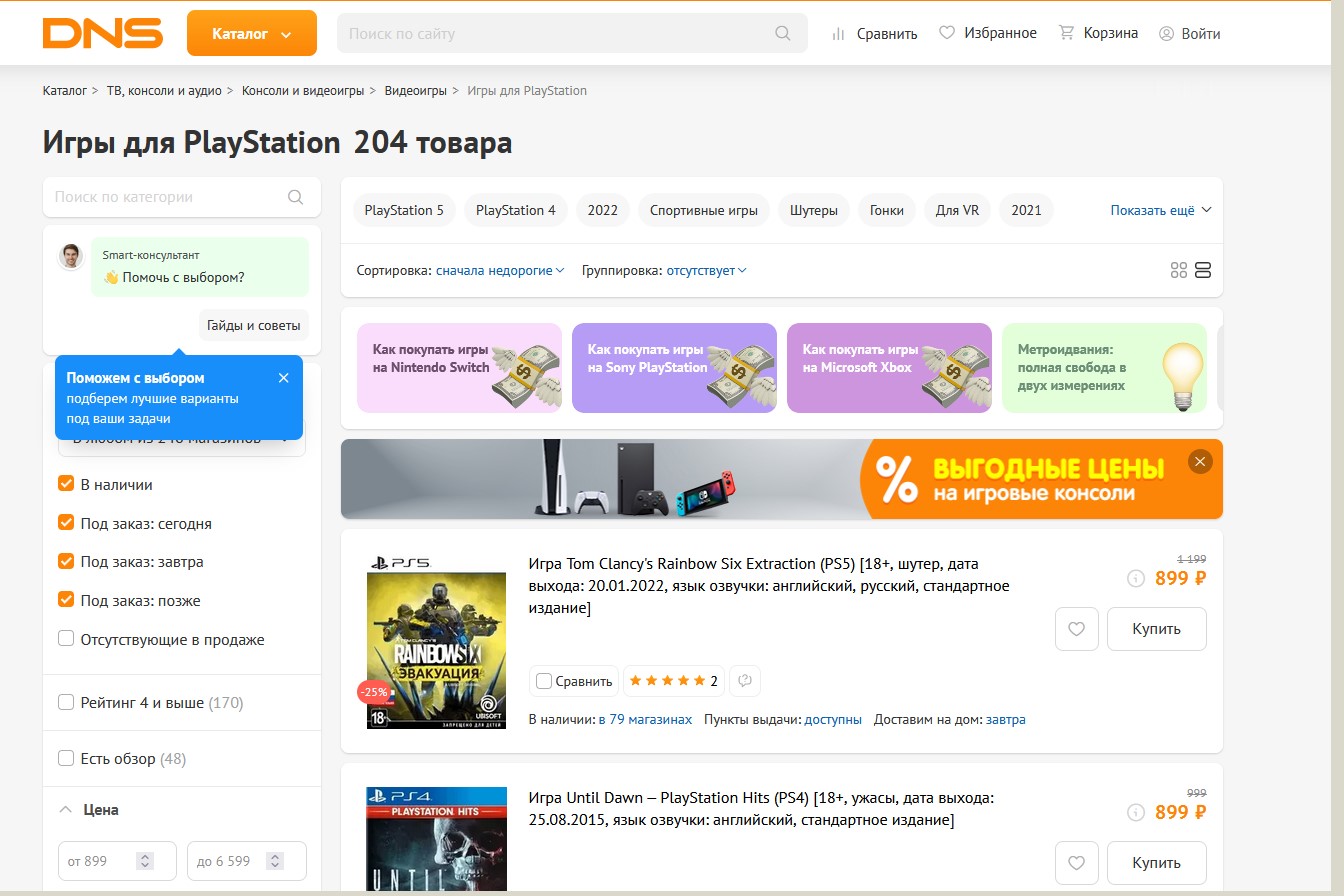Go to Видеоигры breadcrumb
Viewport: 1344px width, 896px height.
point(415,90)
